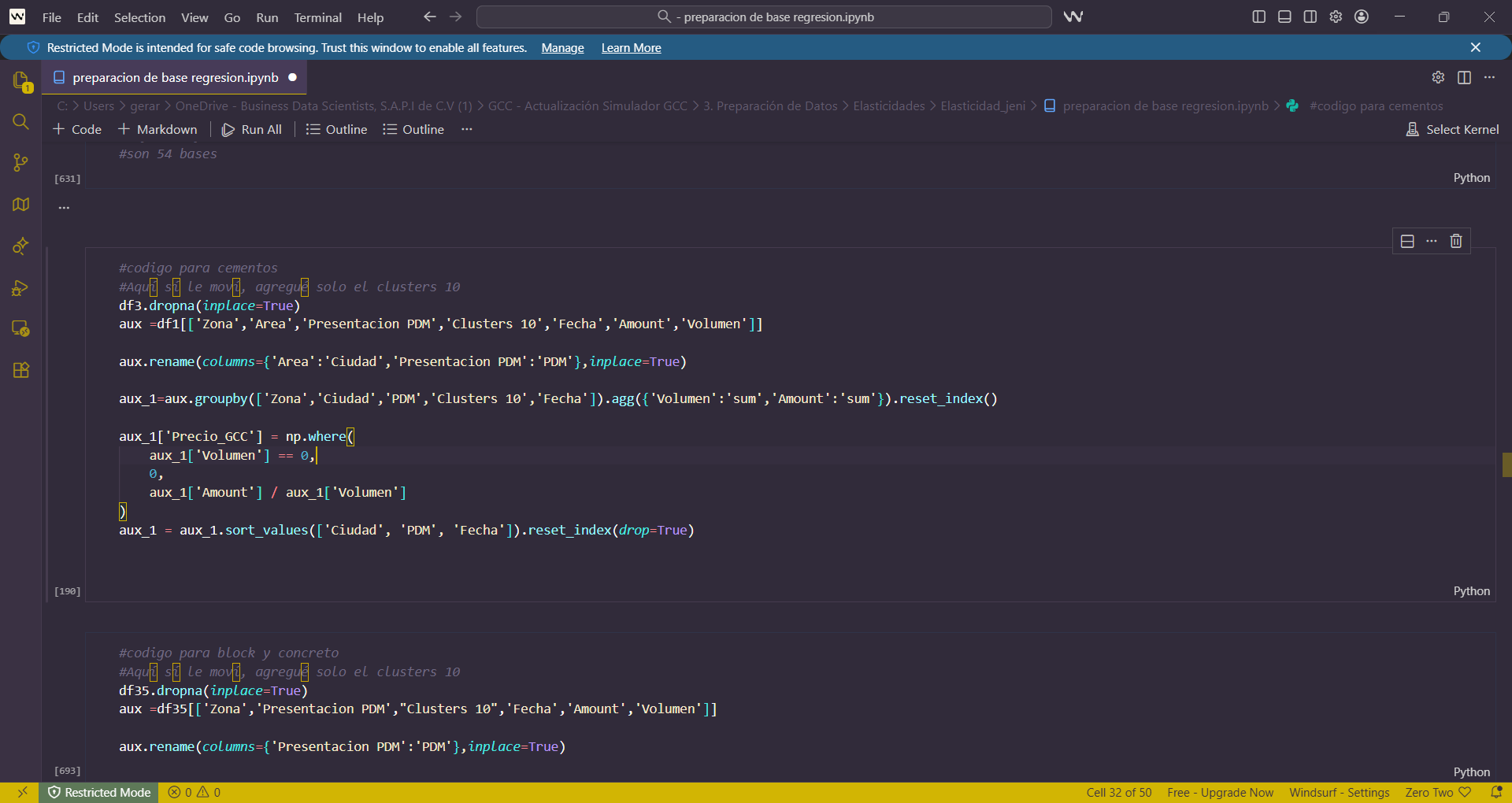Open the Explorer view in activity bar
The height and width of the screenshot is (803, 1512).
tap(21, 80)
